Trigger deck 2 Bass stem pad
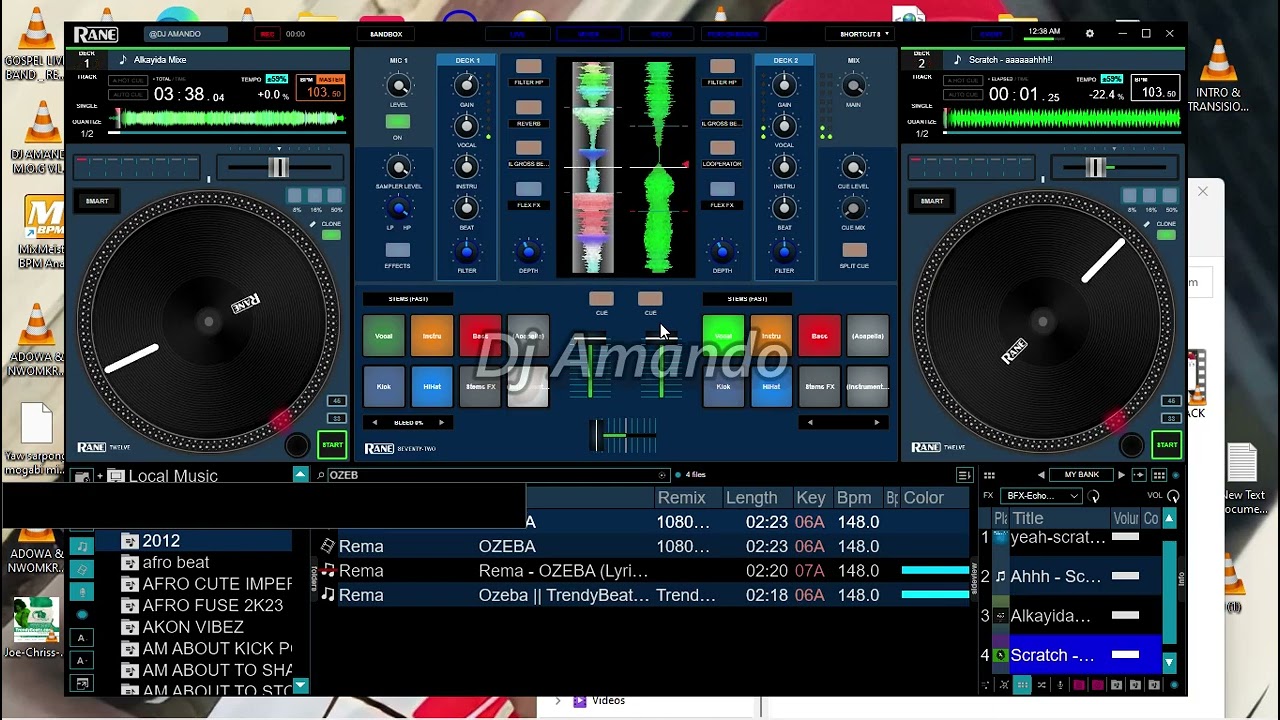 click(x=819, y=336)
